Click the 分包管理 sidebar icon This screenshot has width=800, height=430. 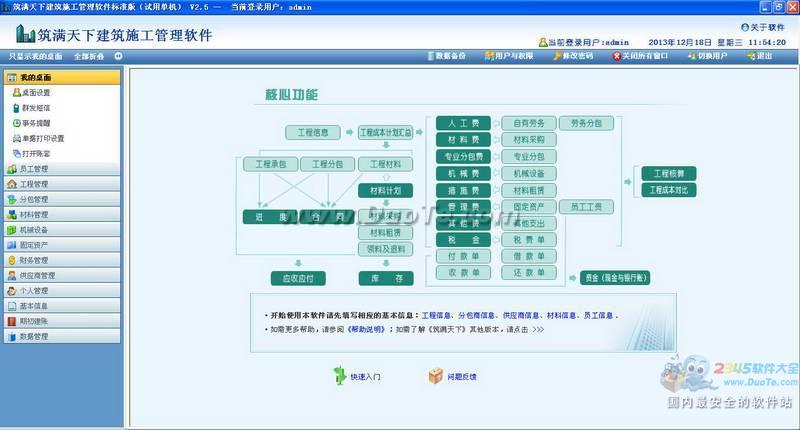[12, 199]
